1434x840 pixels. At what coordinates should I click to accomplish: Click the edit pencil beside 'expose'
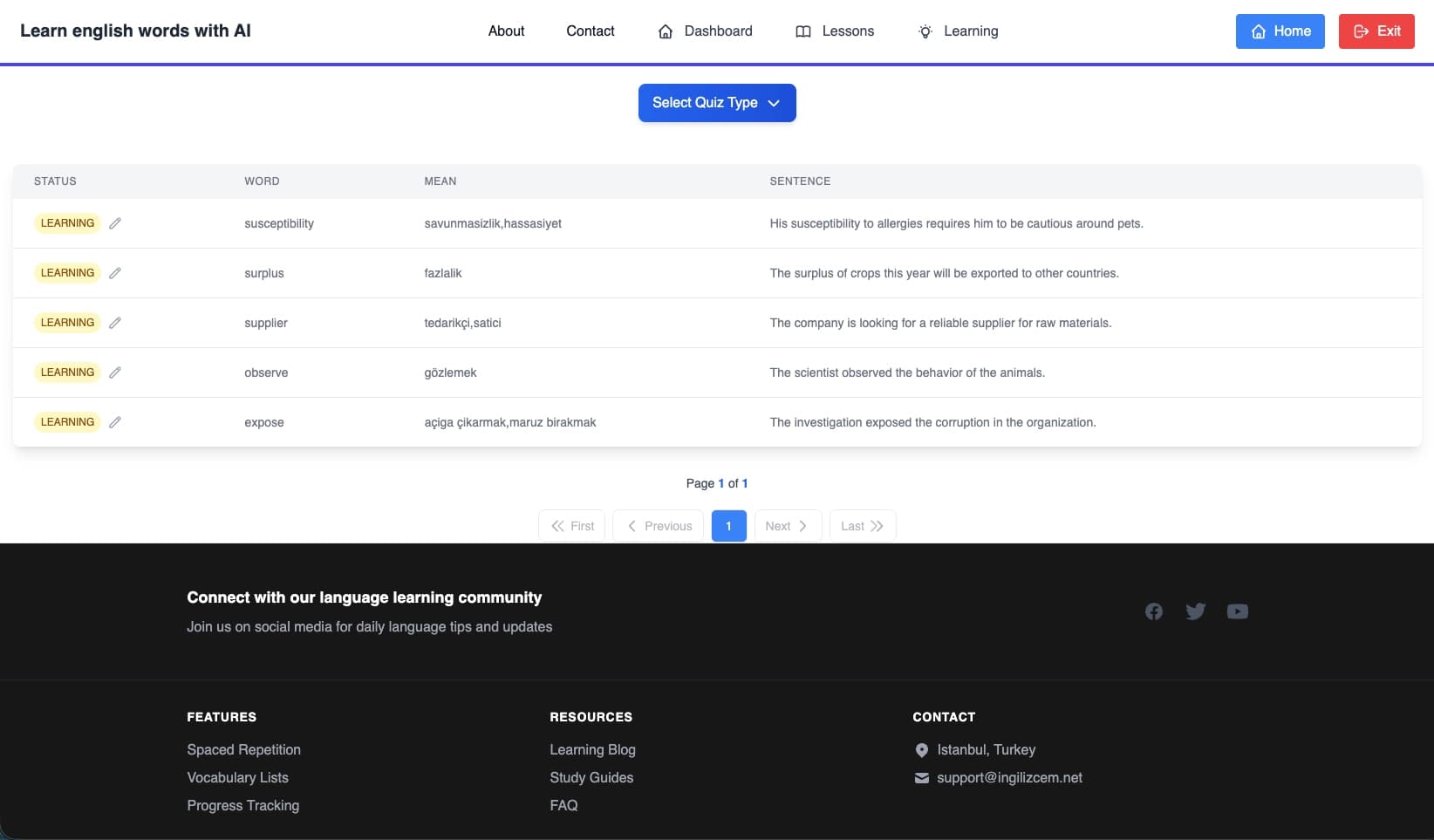115,422
